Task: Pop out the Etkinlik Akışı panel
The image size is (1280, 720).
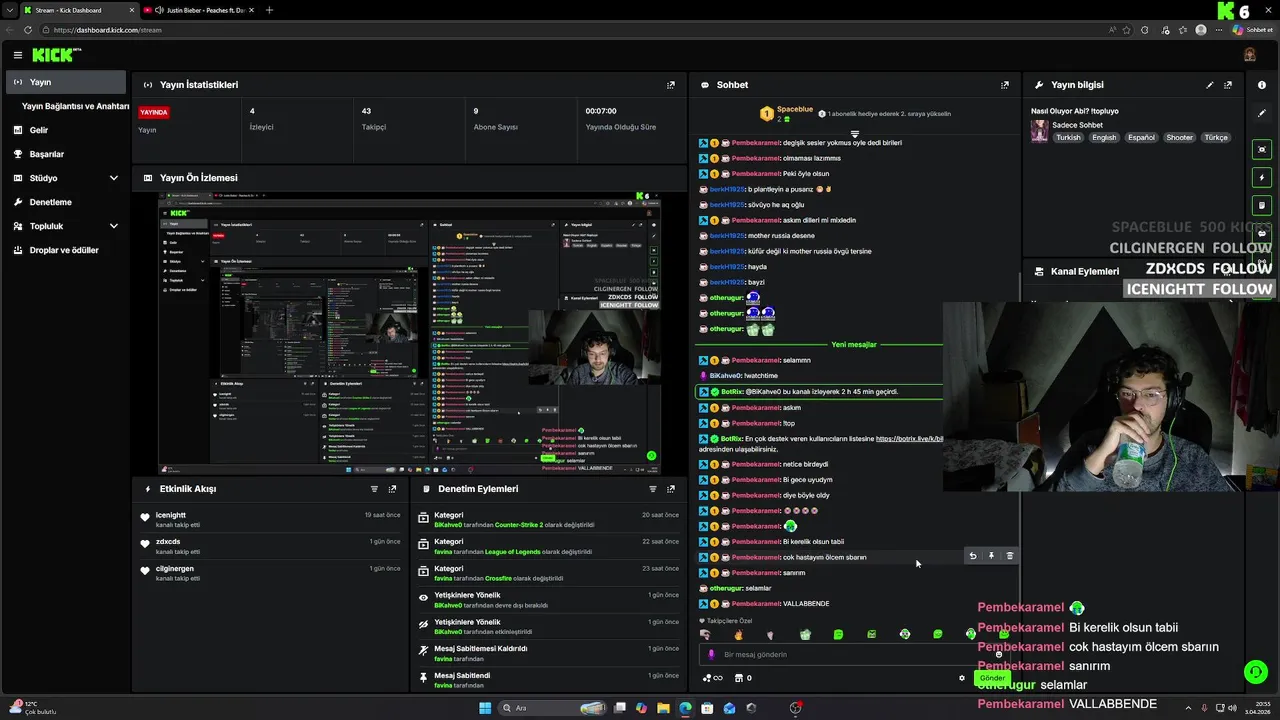Action: (x=392, y=489)
